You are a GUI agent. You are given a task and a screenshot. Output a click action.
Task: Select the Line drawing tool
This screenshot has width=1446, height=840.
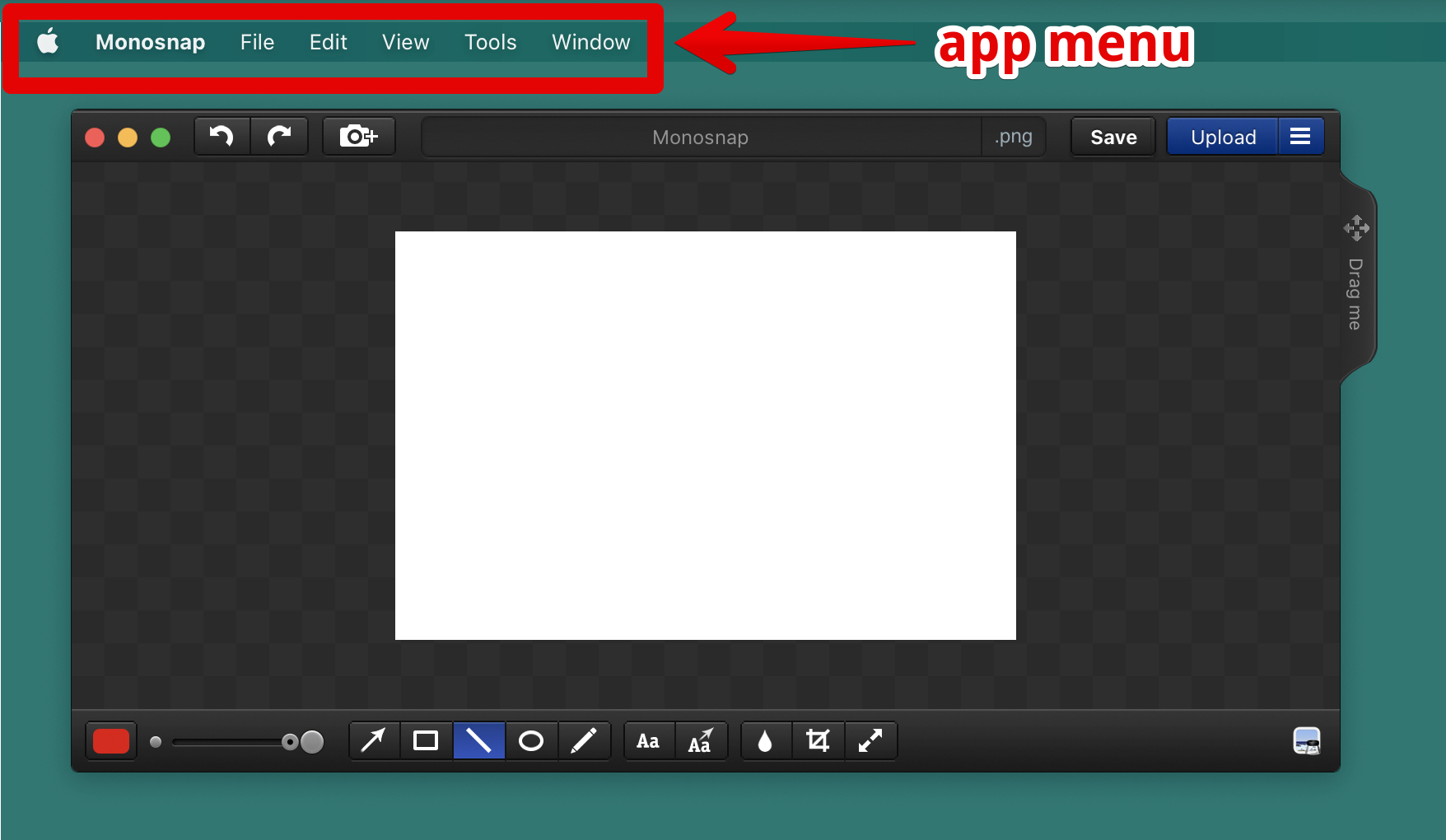(478, 741)
